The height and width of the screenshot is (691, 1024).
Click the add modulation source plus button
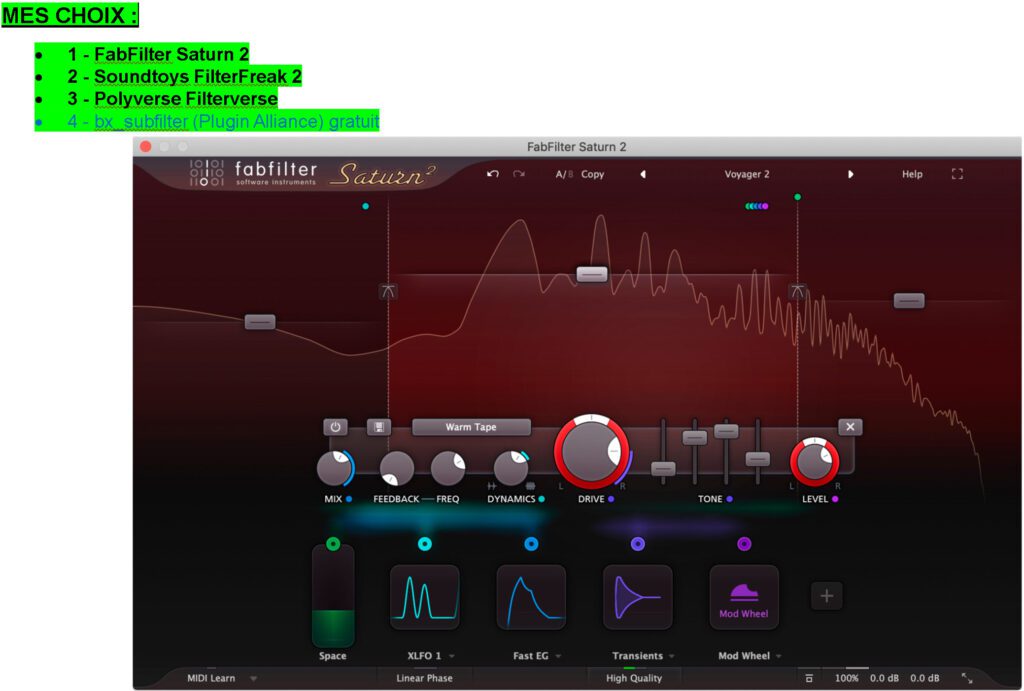pyautogui.click(x=826, y=596)
